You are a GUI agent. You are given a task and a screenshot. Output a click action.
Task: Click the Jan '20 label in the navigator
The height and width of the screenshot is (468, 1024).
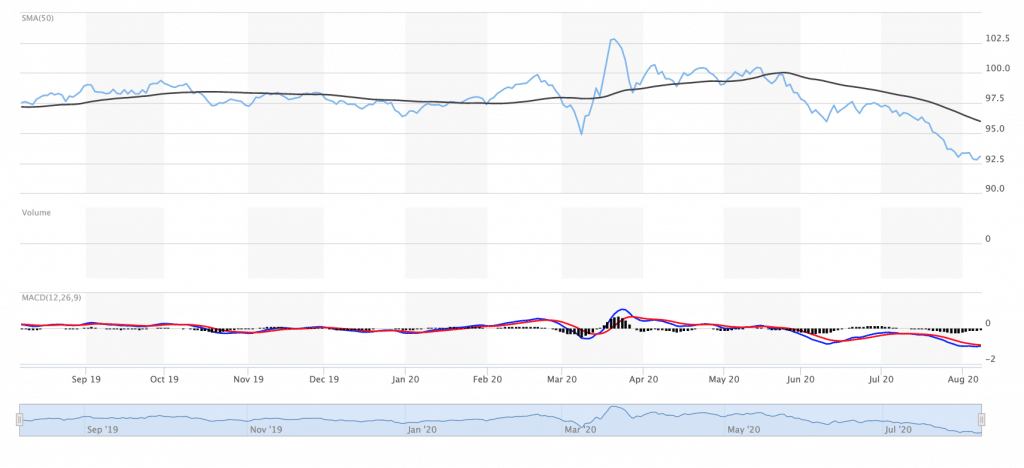pyautogui.click(x=423, y=429)
